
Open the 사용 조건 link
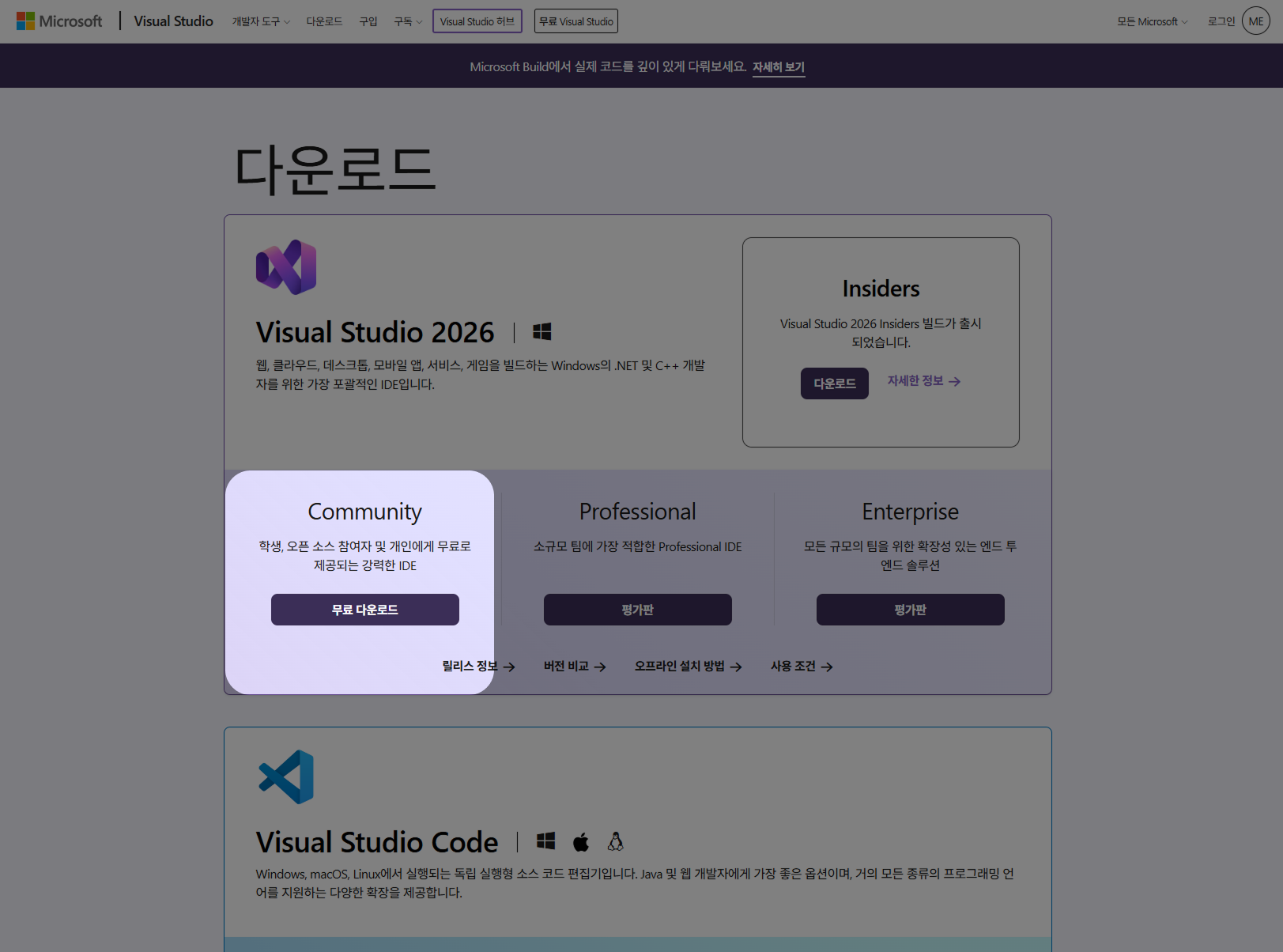[802, 667]
